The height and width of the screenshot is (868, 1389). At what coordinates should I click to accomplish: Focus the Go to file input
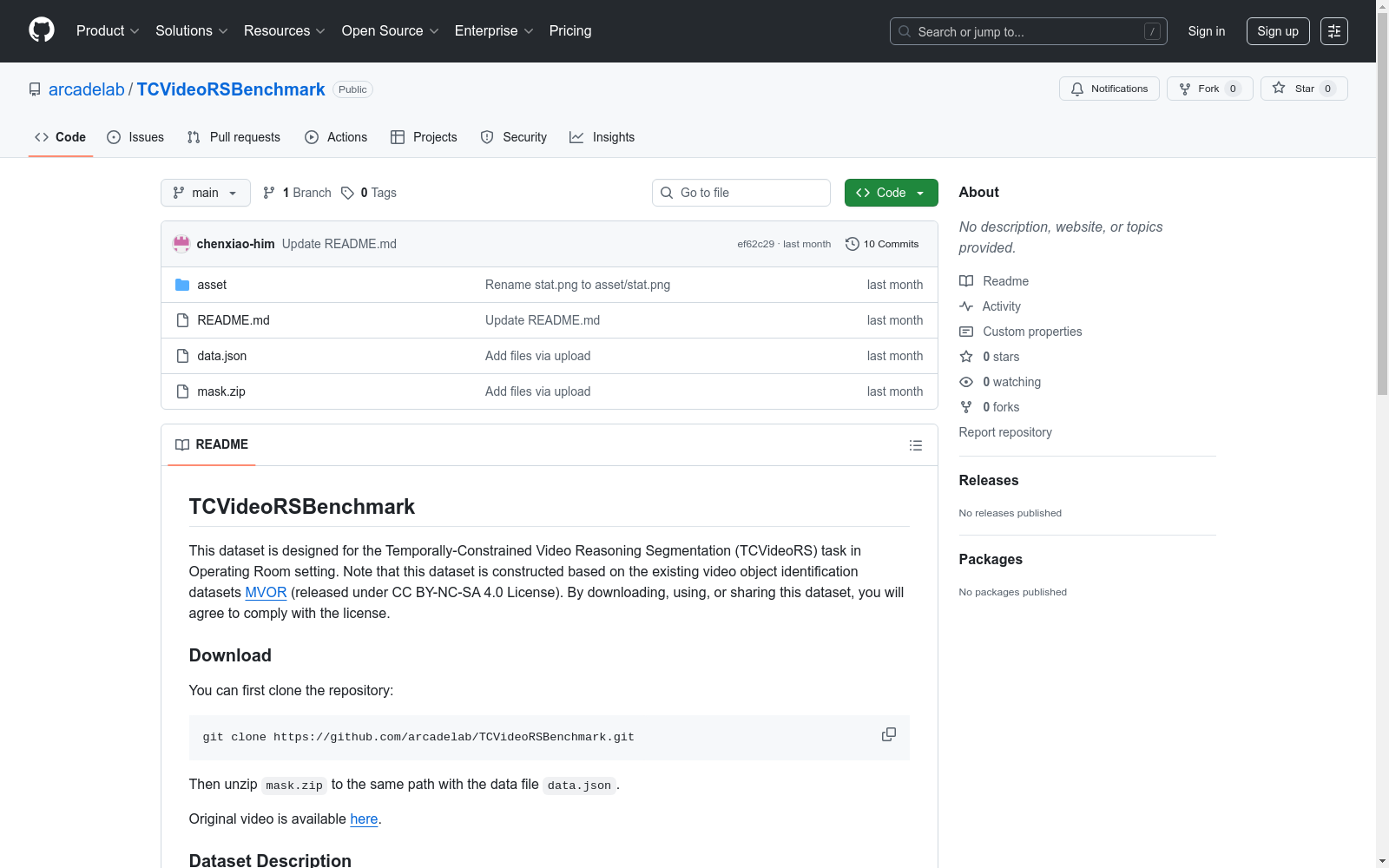741,193
